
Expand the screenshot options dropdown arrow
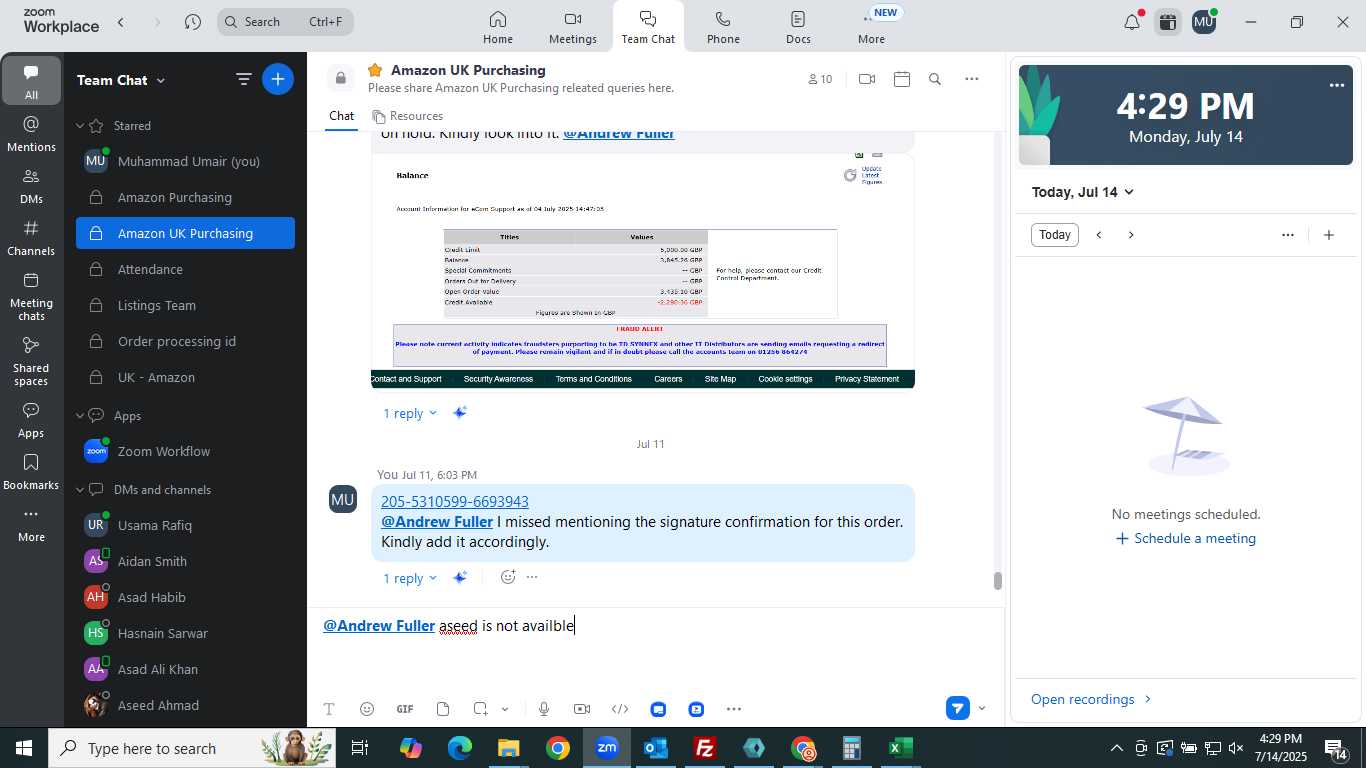[505, 709]
